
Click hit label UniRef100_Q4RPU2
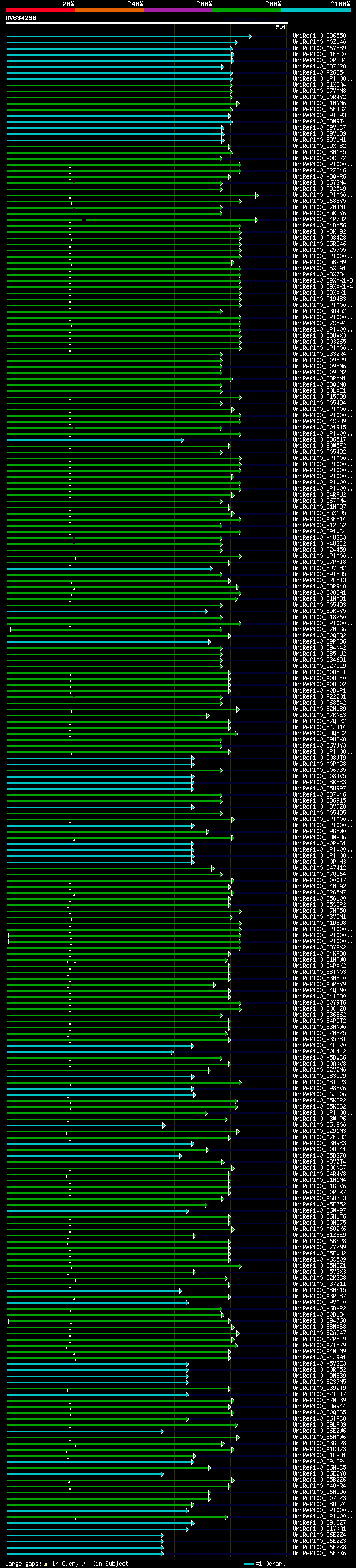[x=319, y=495]
